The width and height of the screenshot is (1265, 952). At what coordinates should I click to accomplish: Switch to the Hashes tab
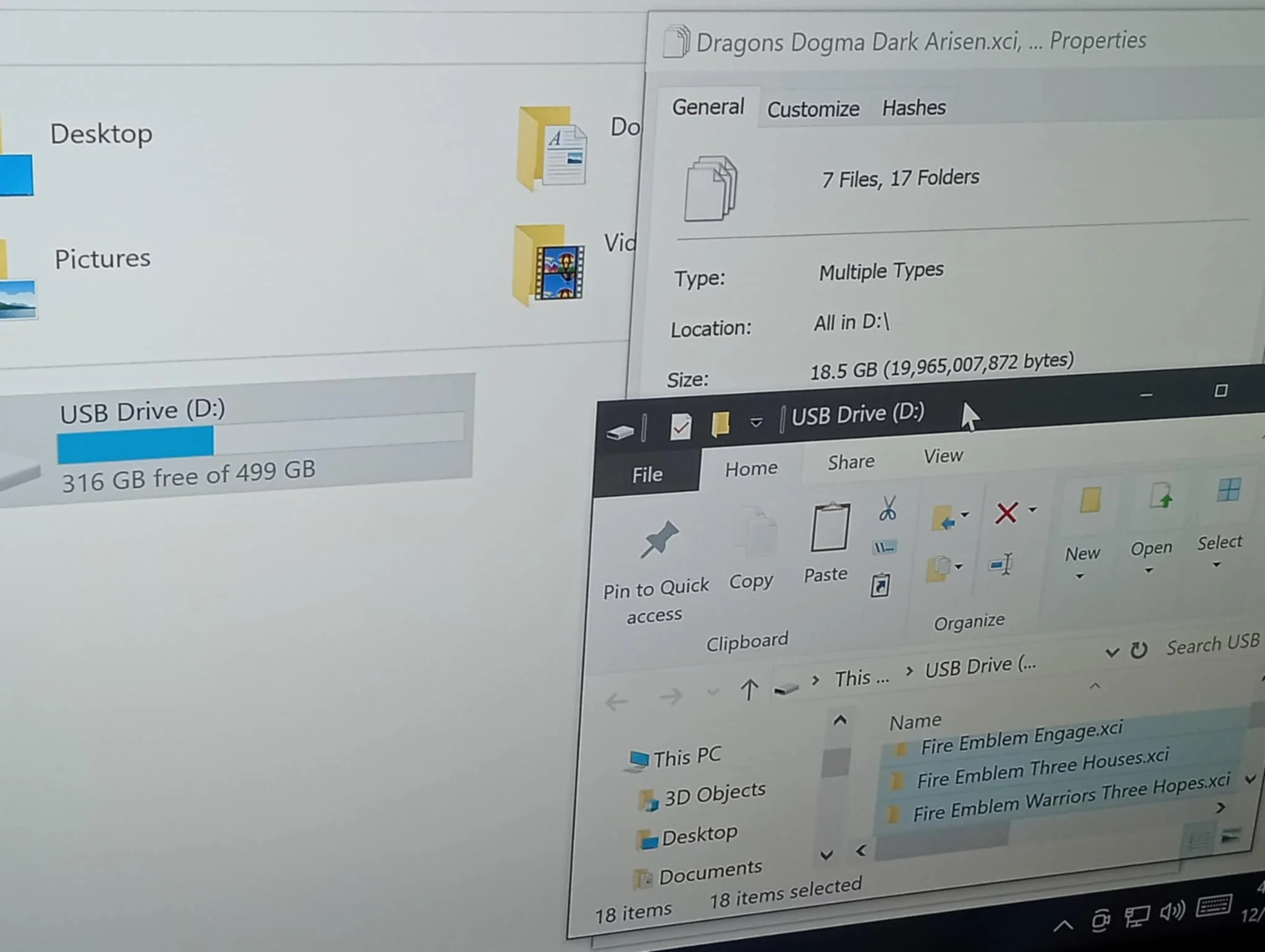coord(914,108)
